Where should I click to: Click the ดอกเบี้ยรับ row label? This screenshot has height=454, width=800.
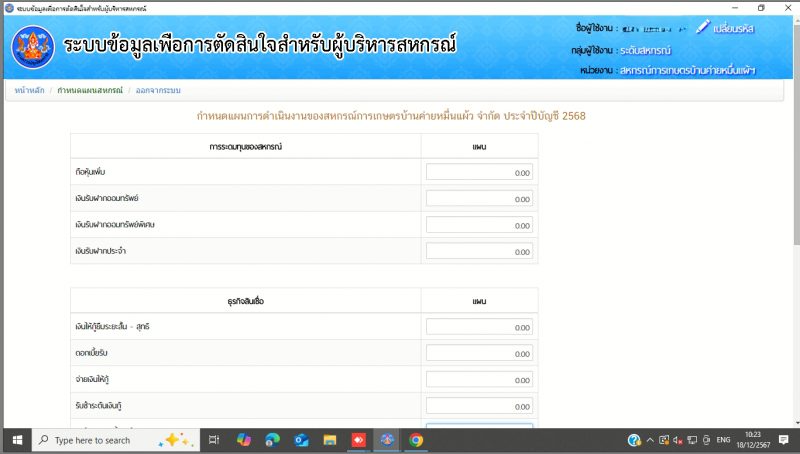click(91, 353)
